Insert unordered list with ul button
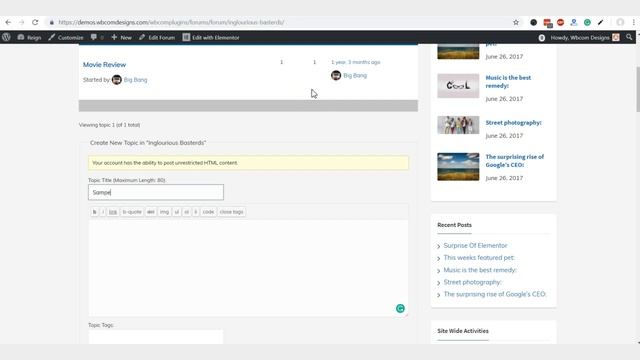Viewport: 640px width, 360px height. [177, 212]
